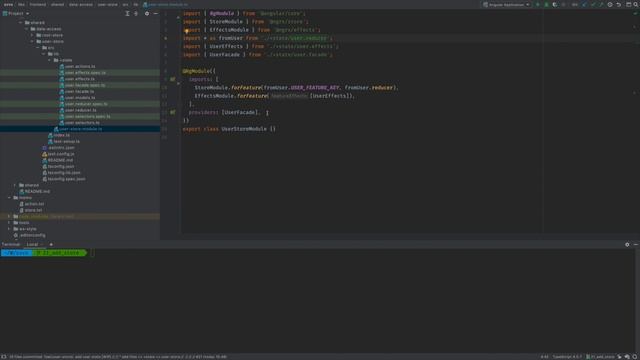Hide the terminal panel with minus icon
The height and width of the screenshot is (360, 640).
(636, 244)
